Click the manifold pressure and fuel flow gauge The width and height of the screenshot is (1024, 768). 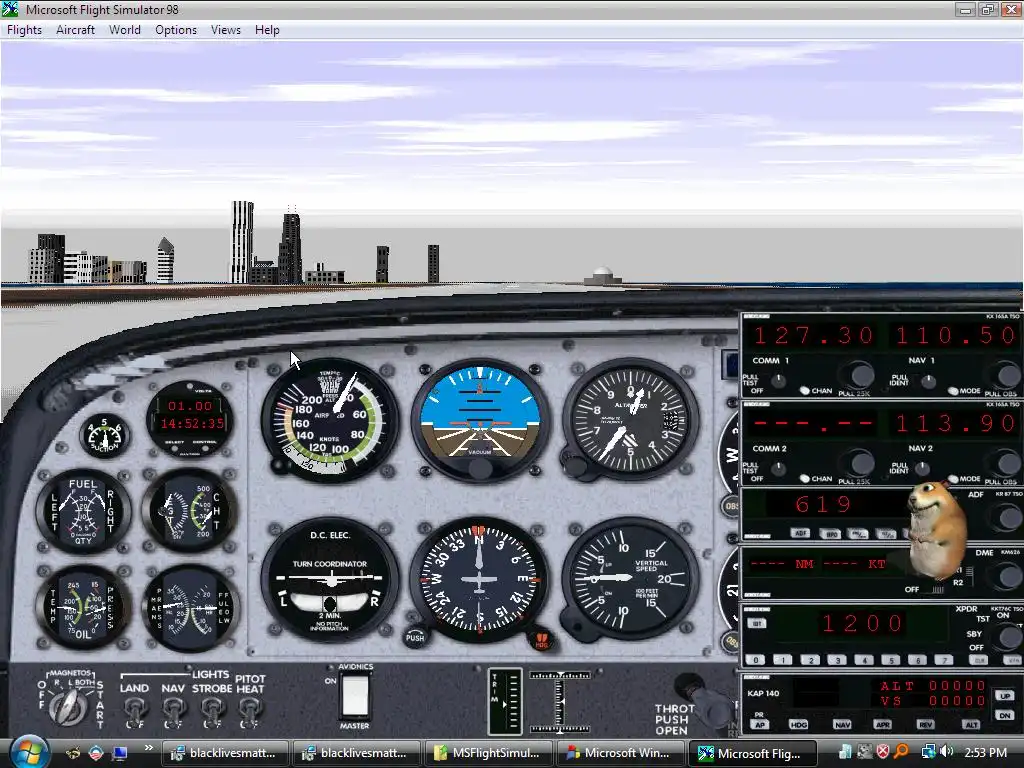189,607
